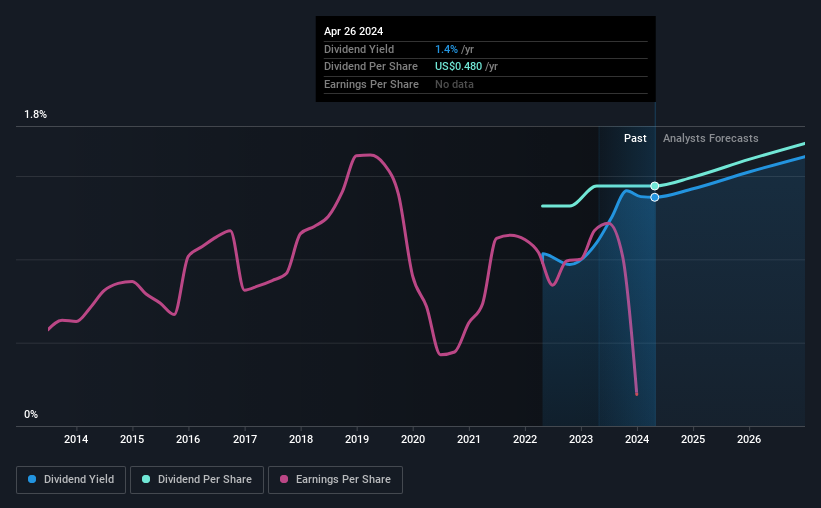
Task: Select the blue Dividend Yield data point marker
Action: coord(654,197)
